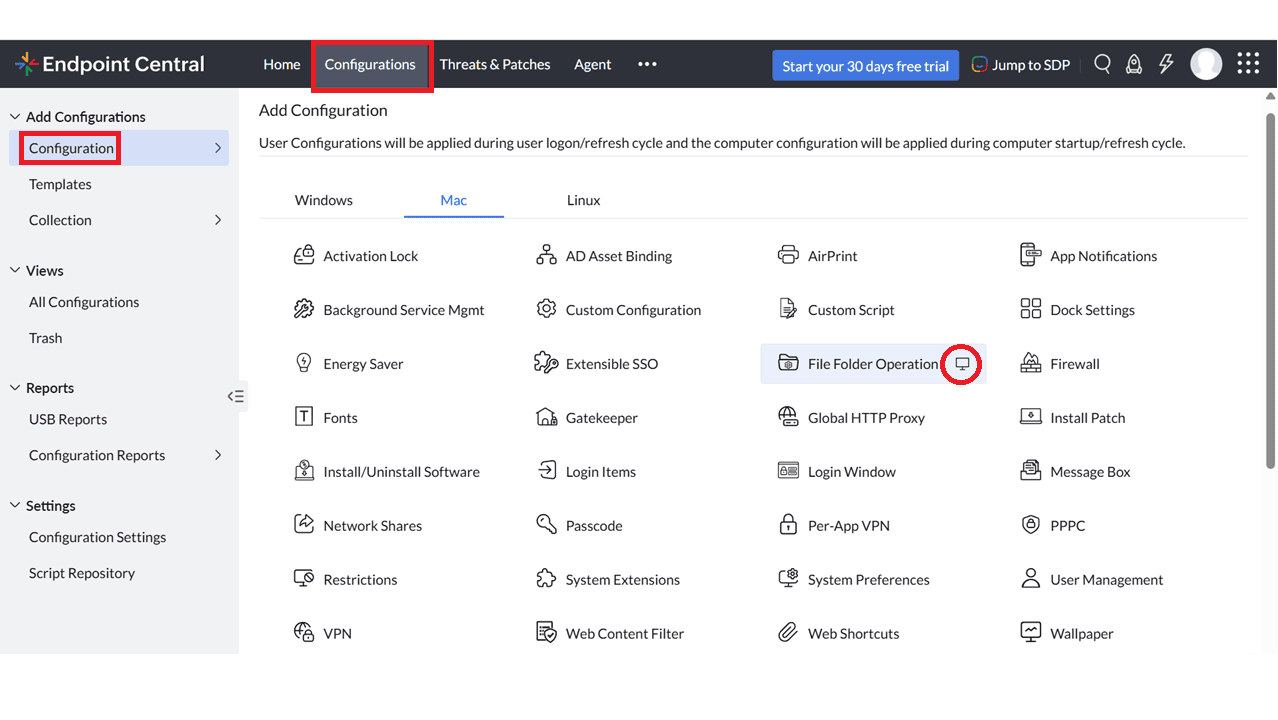Click the Per-App VPN lock icon
The height and width of the screenshot is (720, 1278).
pyautogui.click(x=788, y=525)
